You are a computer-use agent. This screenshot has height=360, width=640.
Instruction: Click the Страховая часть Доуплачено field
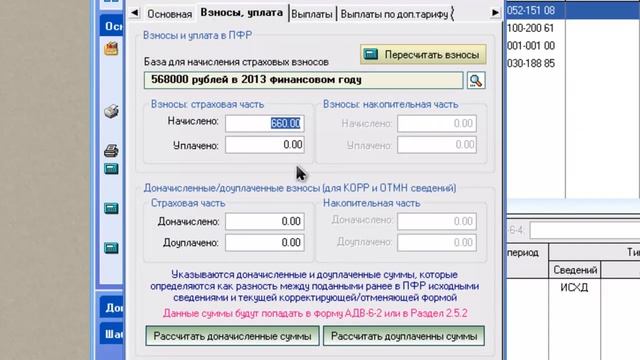coord(264,242)
